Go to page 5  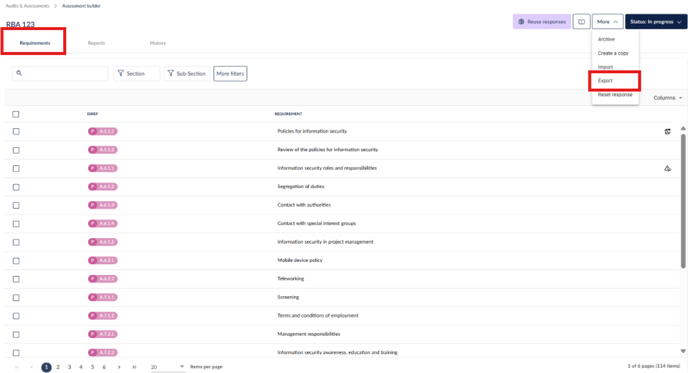pos(93,367)
